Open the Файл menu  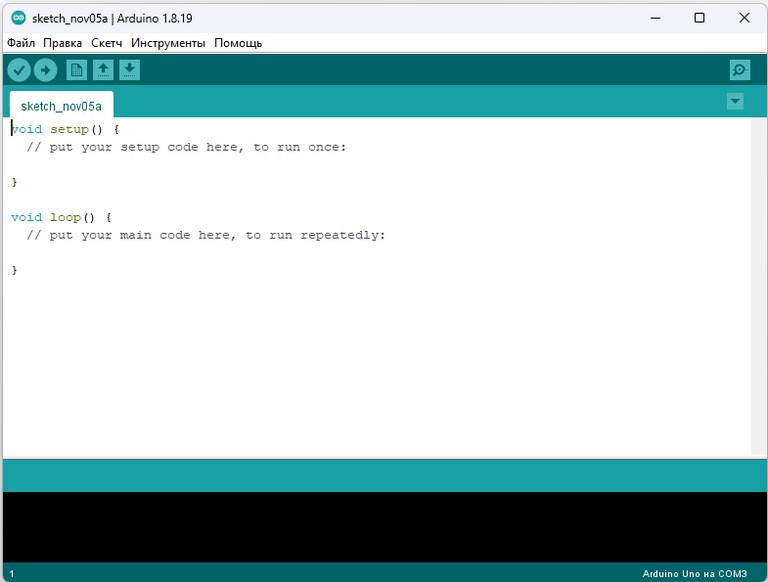[21, 43]
